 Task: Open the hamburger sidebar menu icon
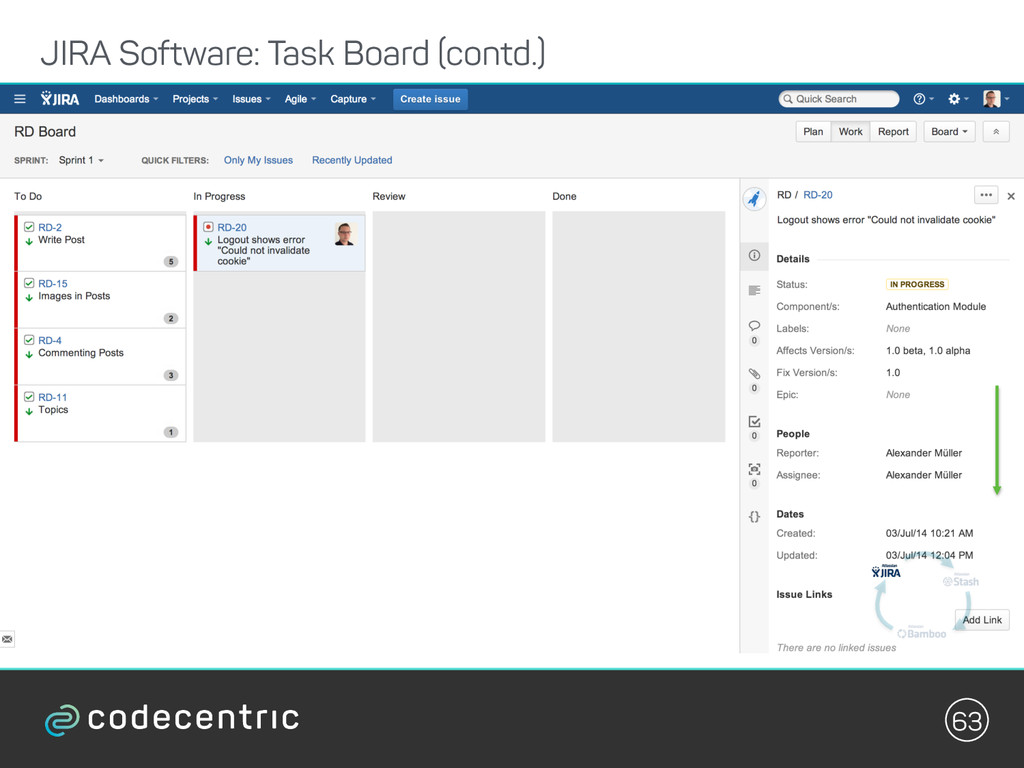click(20, 99)
